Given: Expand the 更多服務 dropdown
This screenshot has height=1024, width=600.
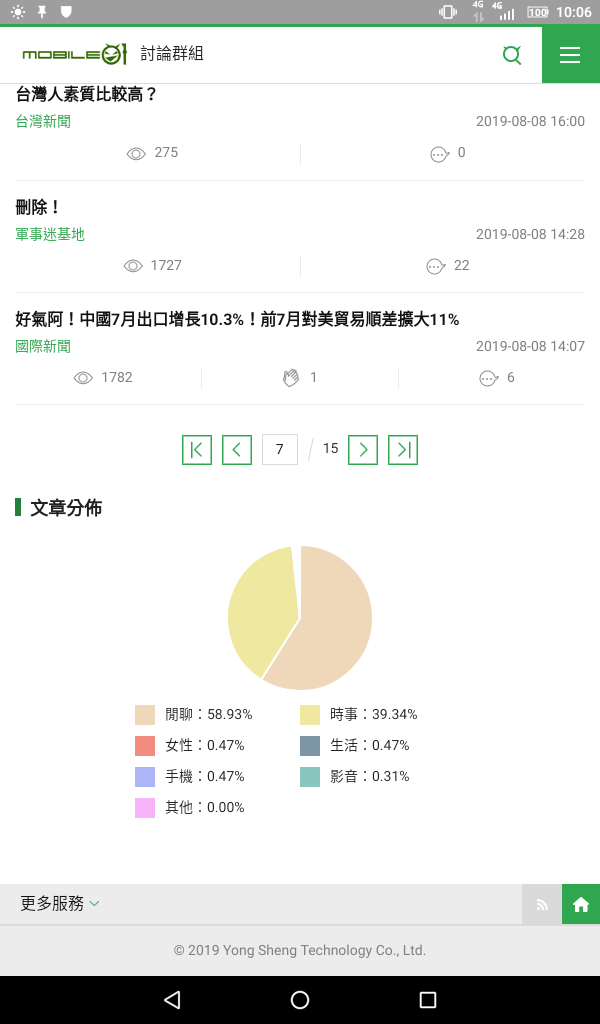Looking at the screenshot, I should point(59,904).
